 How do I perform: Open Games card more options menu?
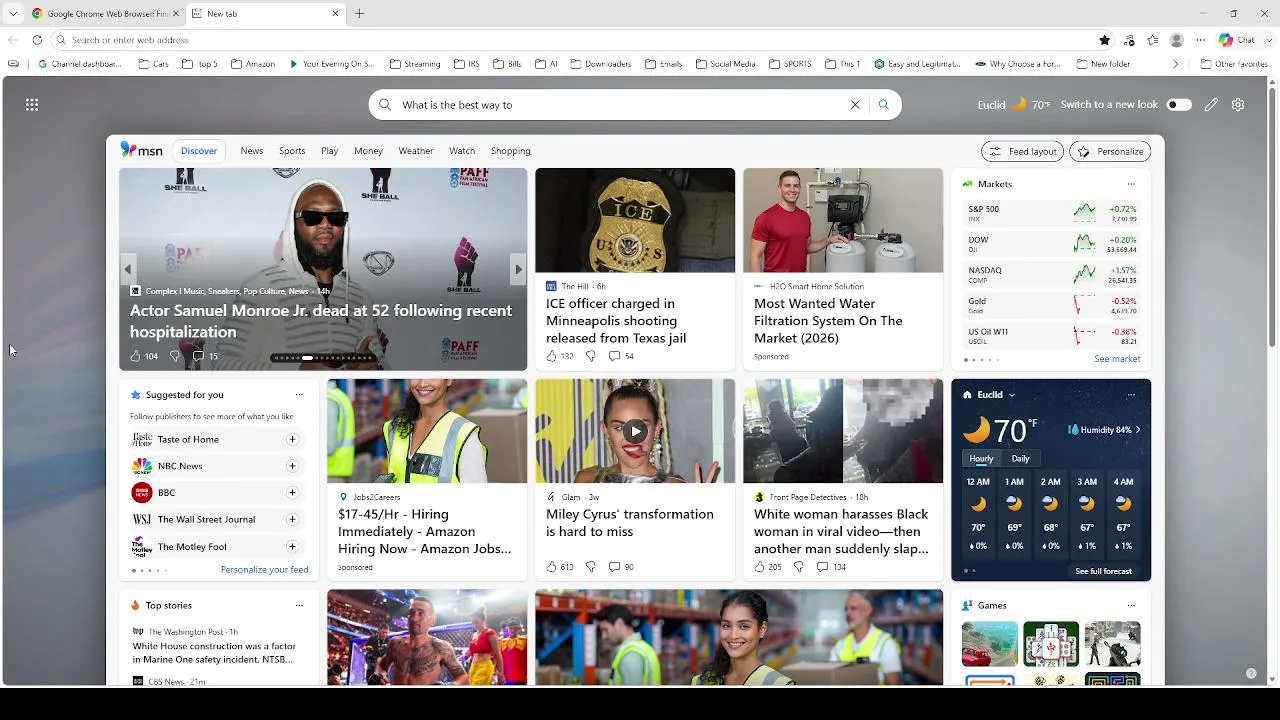pos(1131,606)
